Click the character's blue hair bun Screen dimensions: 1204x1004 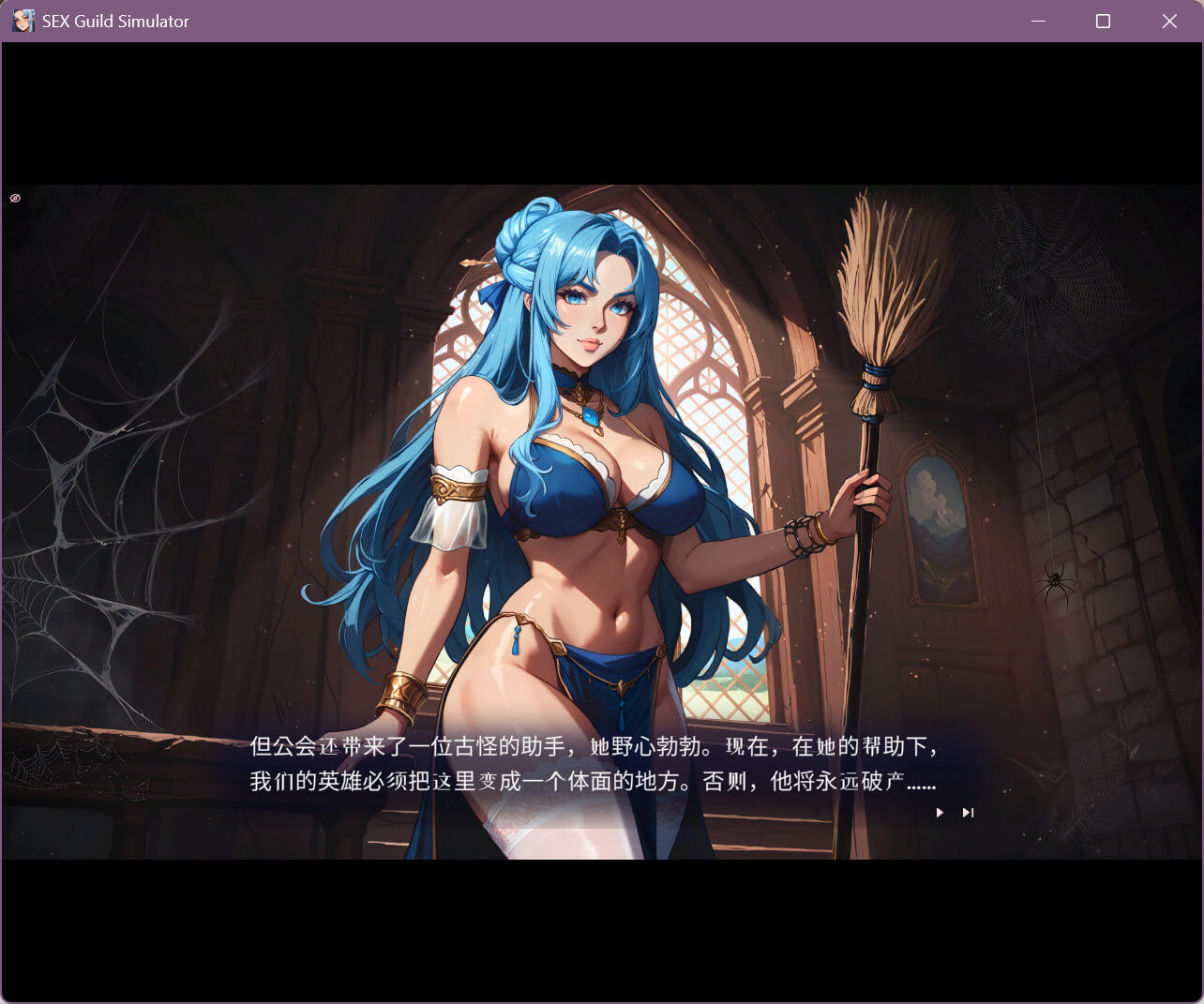coord(525,239)
